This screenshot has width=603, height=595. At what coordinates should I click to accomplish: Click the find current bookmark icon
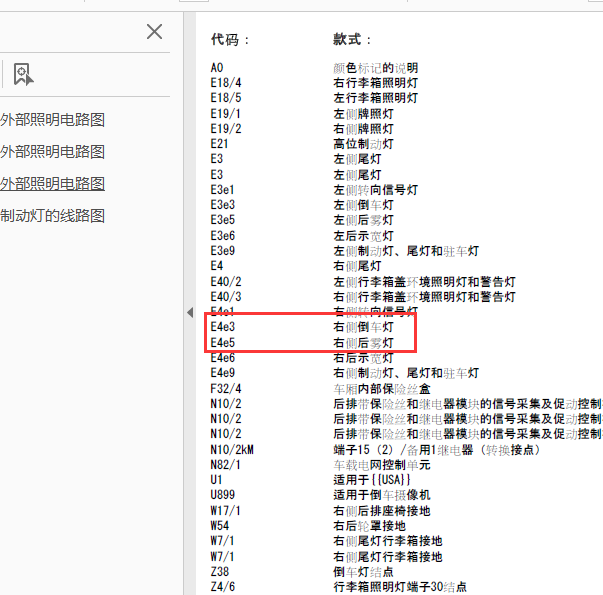(23, 74)
